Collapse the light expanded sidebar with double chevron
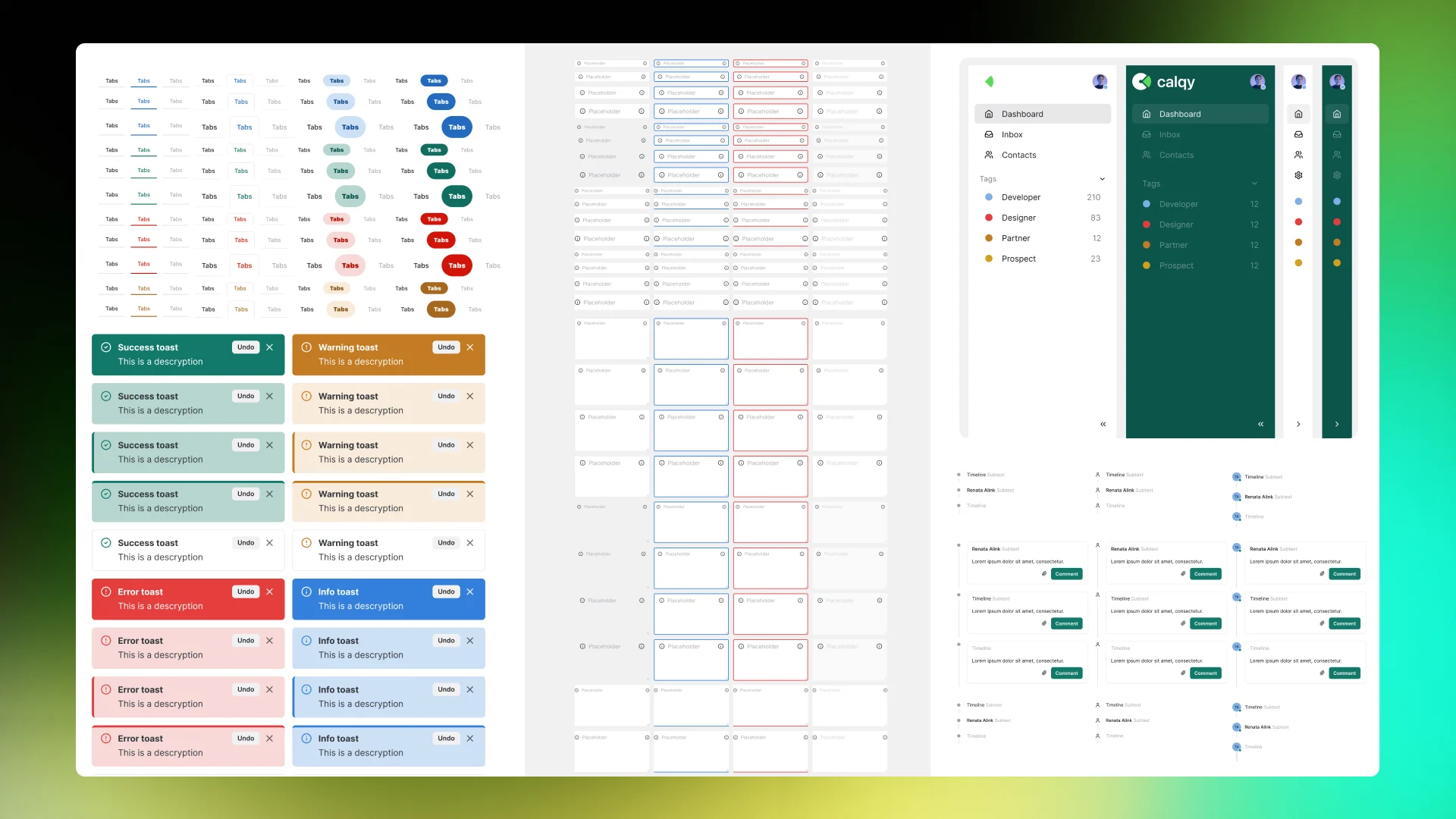Screen dimensions: 1456x819 pos(1103,424)
